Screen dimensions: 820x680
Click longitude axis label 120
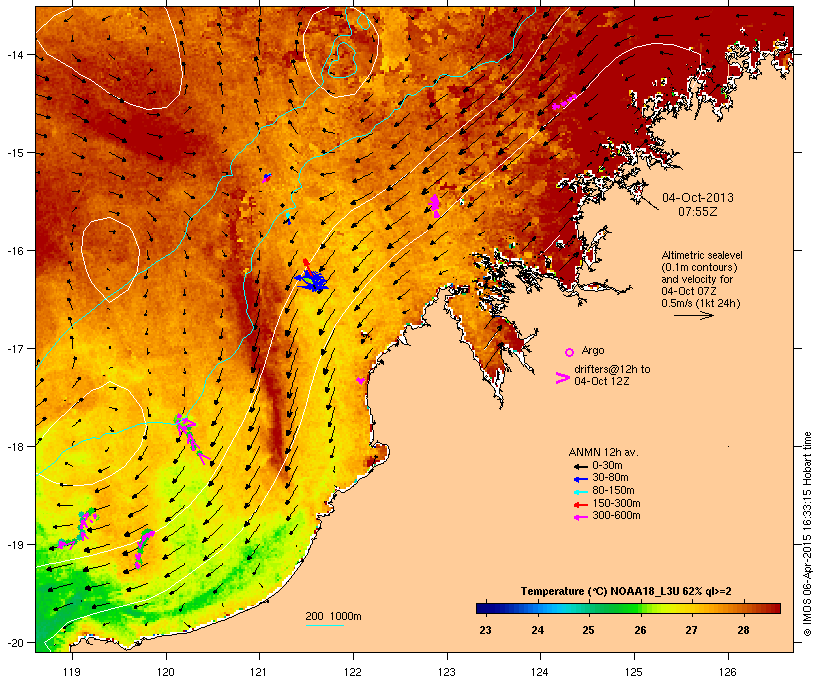click(x=166, y=672)
